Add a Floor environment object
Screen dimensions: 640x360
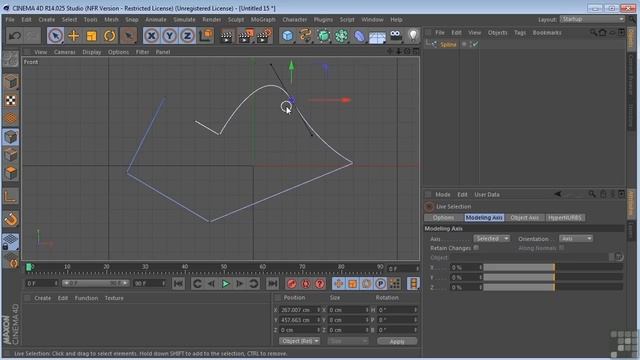click(x=377, y=37)
